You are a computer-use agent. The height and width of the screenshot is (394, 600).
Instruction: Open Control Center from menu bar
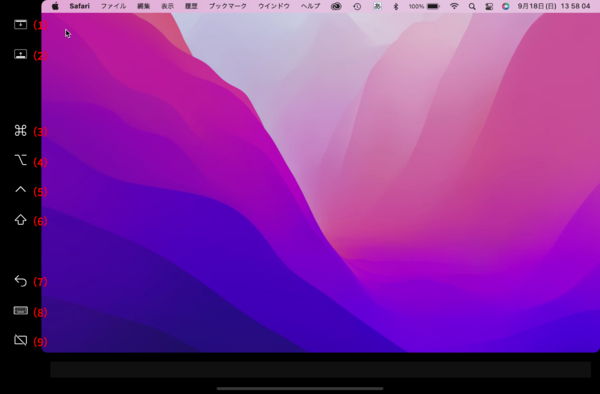pos(489,7)
